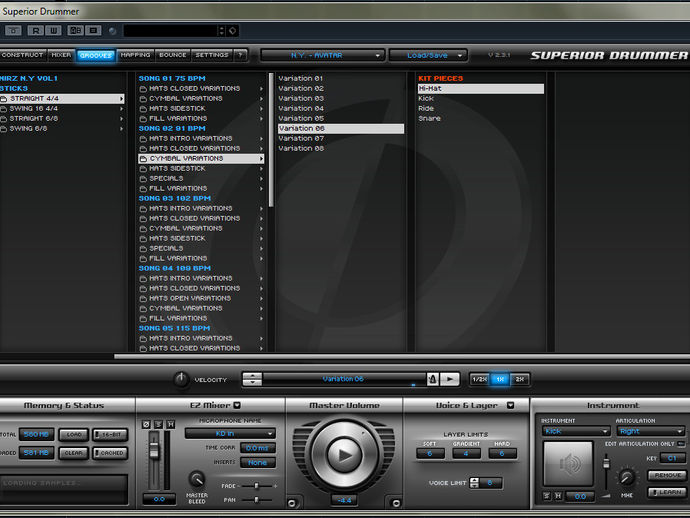The image size is (690, 518).
Task: Select the GROOVES tab
Action: click(x=96, y=55)
